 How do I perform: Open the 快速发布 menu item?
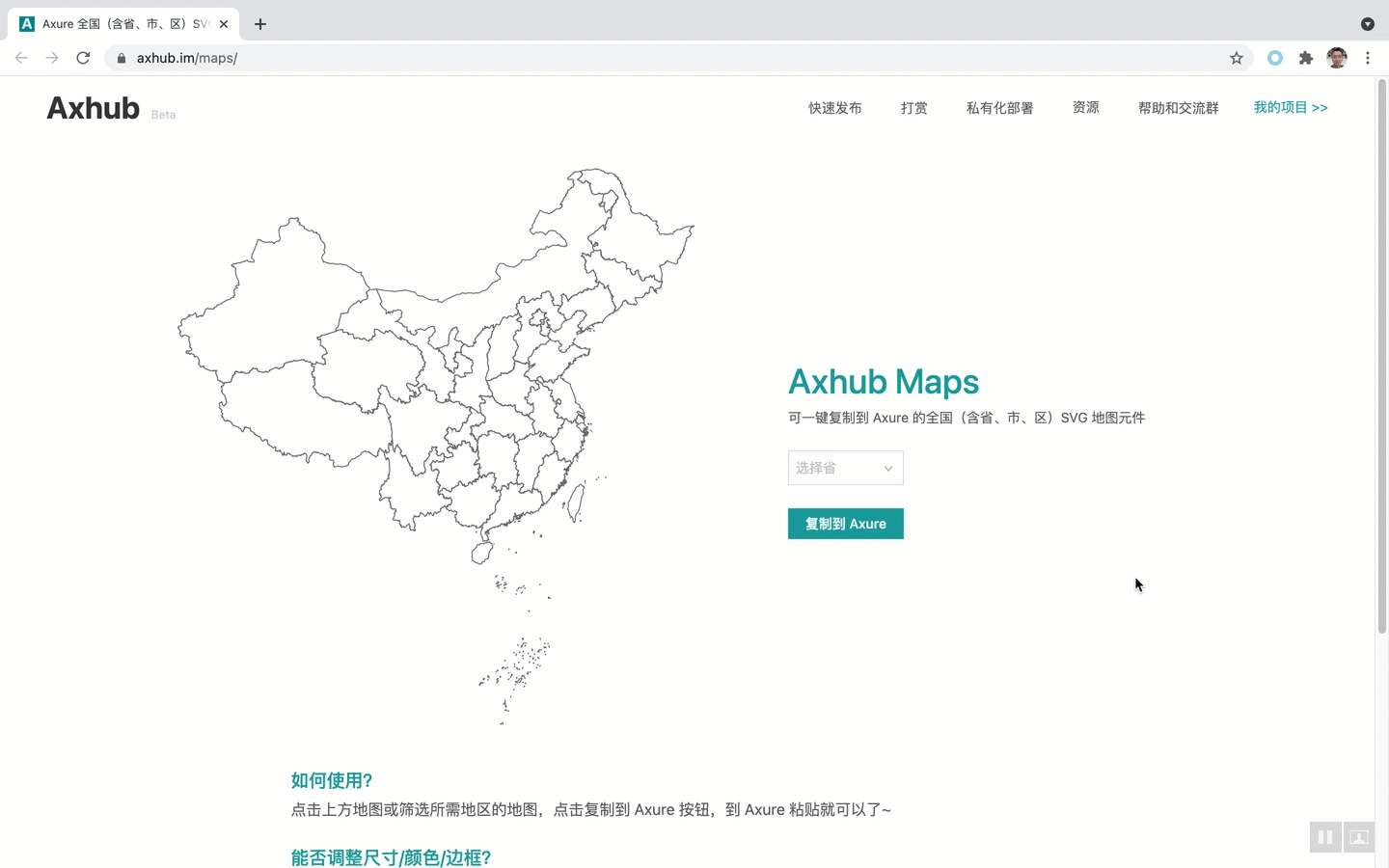click(835, 108)
